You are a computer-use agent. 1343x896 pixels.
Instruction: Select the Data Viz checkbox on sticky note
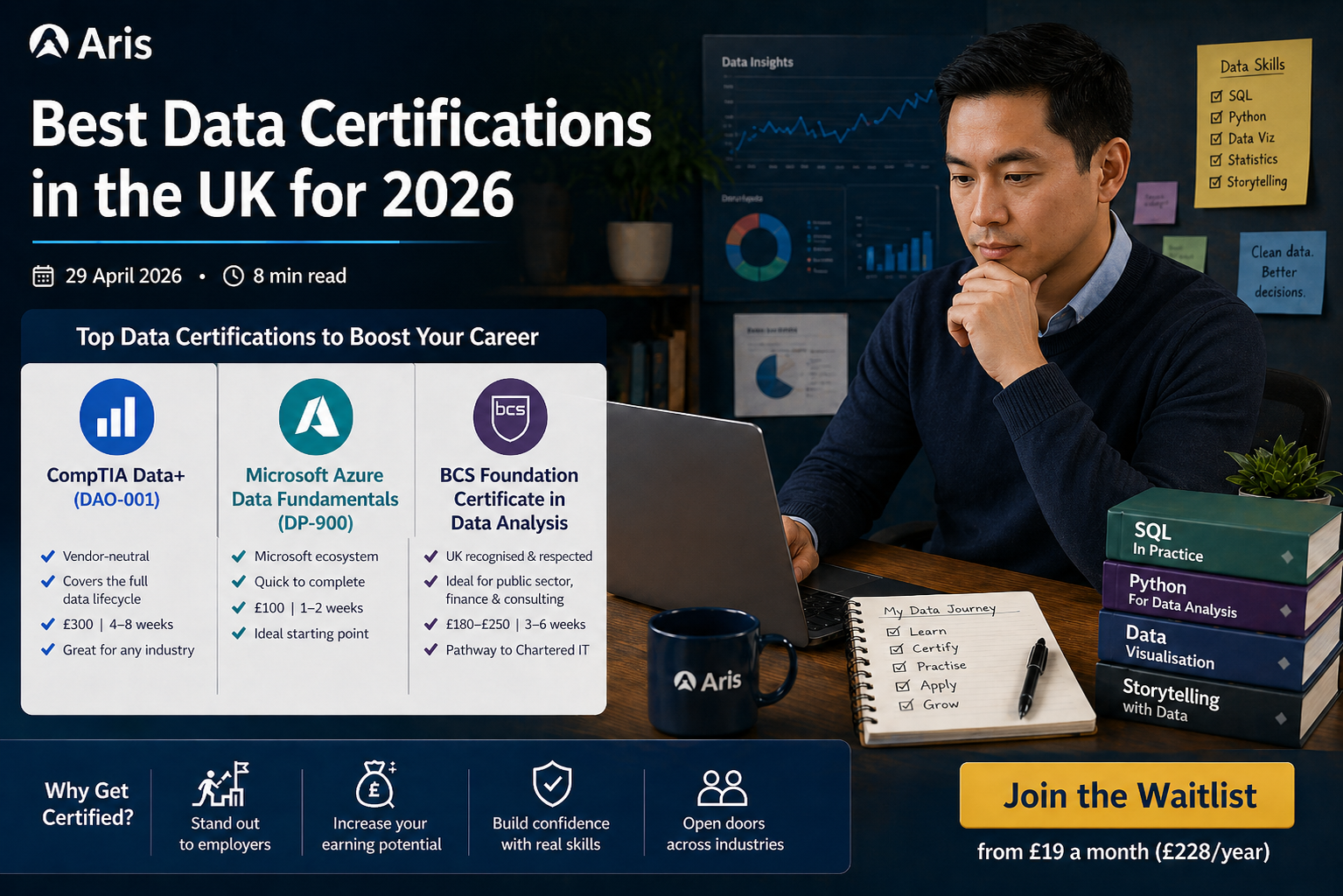pyautogui.click(x=1216, y=138)
